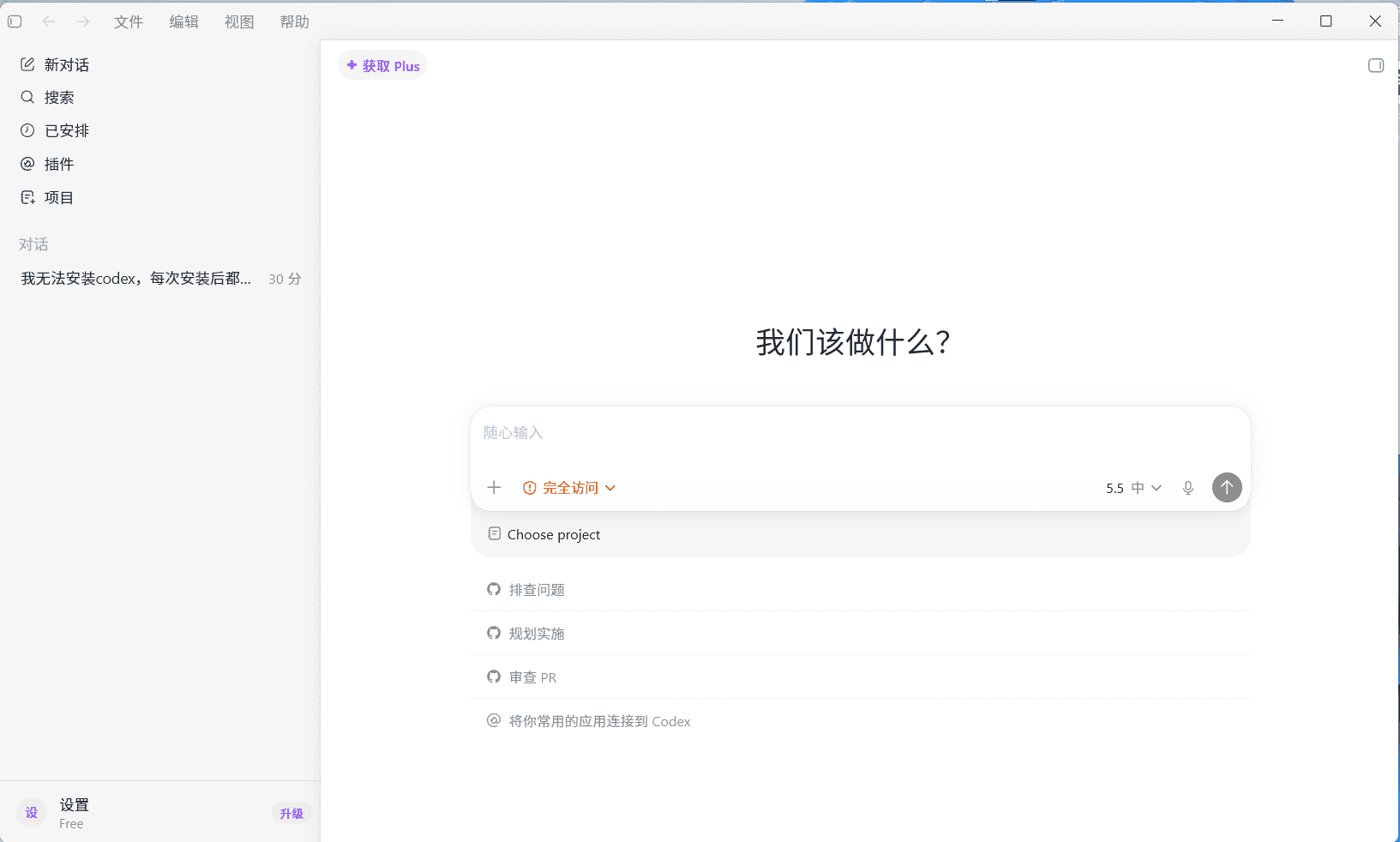This screenshot has width=1400, height=842.
Task: Click the 30 分 timestamp
Action: (x=285, y=279)
